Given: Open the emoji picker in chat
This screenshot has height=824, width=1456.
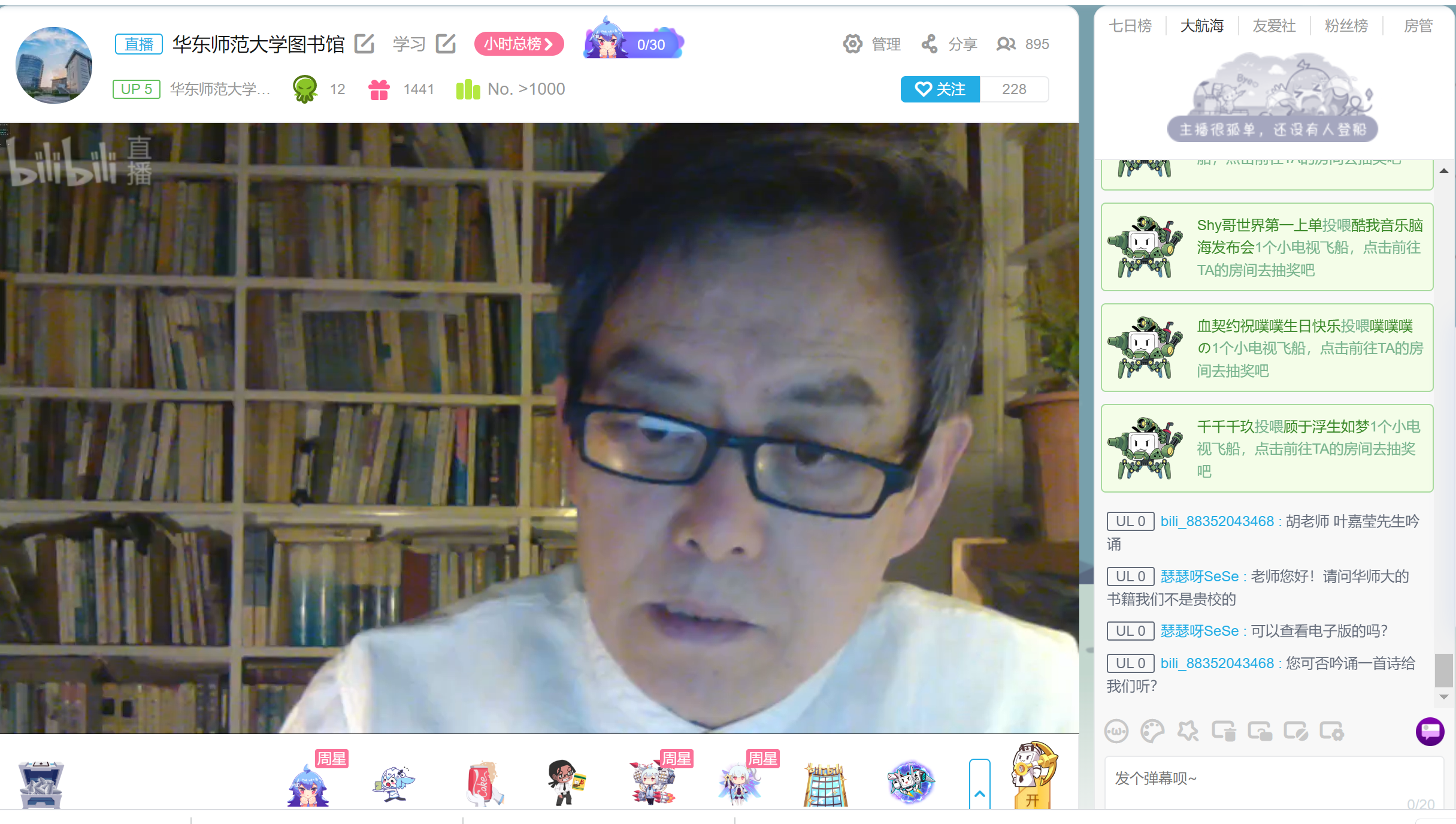Looking at the screenshot, I should tap(1116, 731).
